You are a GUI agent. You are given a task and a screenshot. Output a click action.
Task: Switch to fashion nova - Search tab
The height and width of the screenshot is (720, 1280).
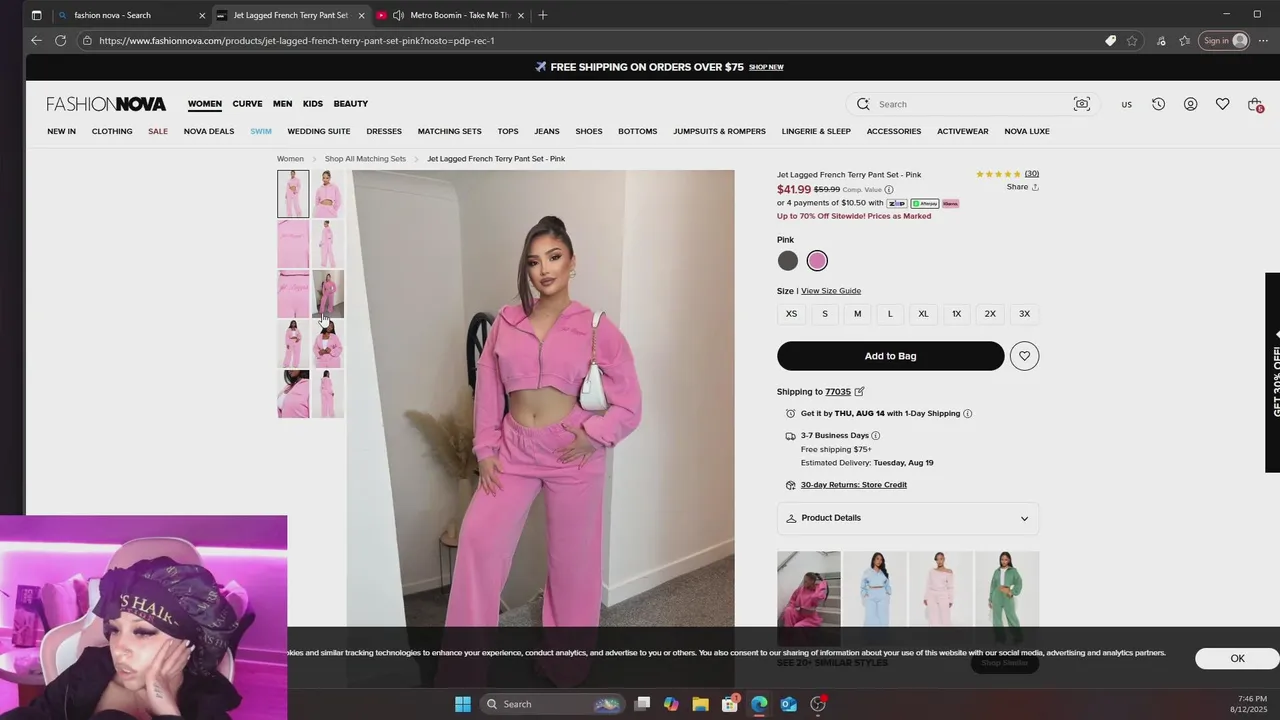(130, 15)
